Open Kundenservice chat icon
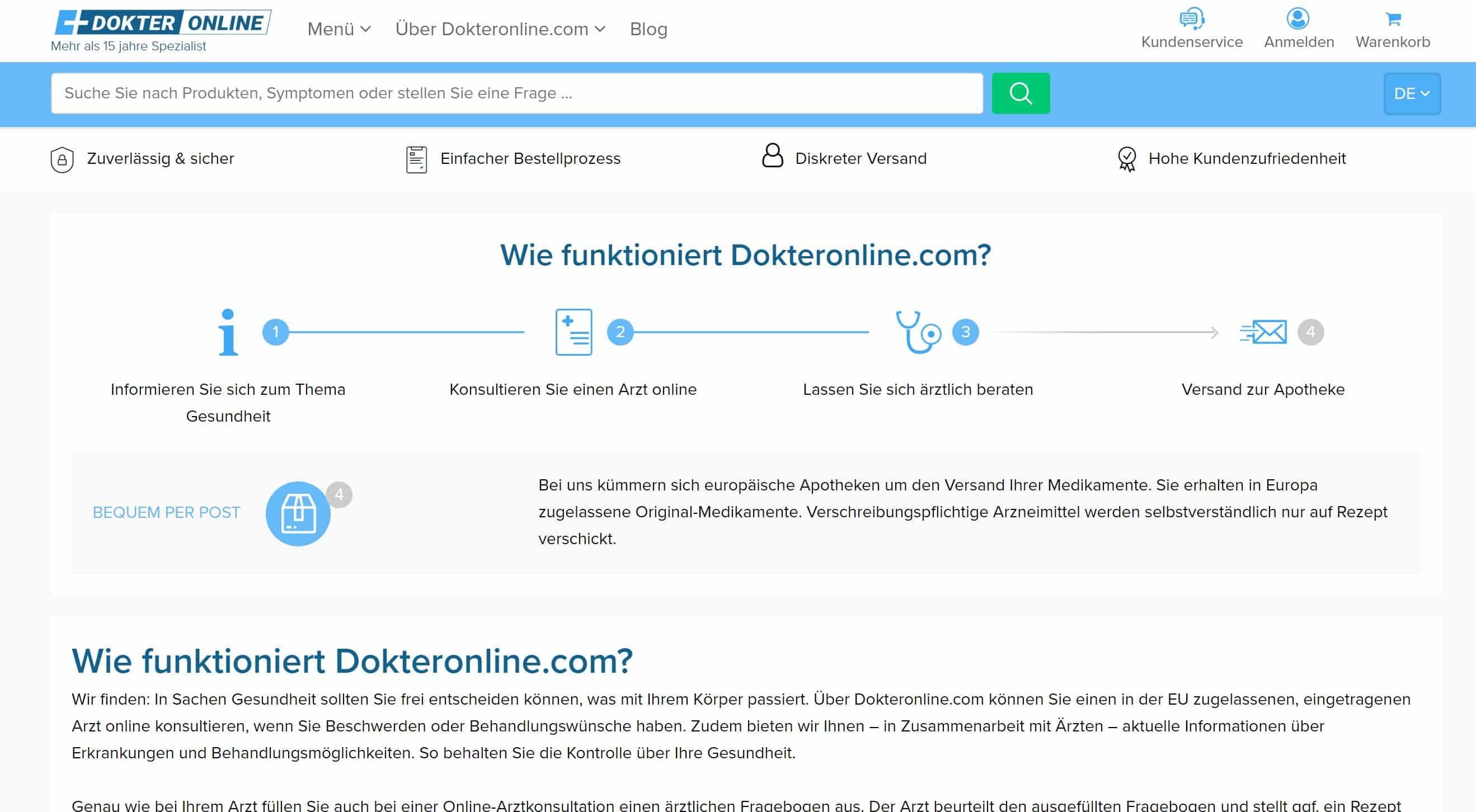 coord(1191,18)
